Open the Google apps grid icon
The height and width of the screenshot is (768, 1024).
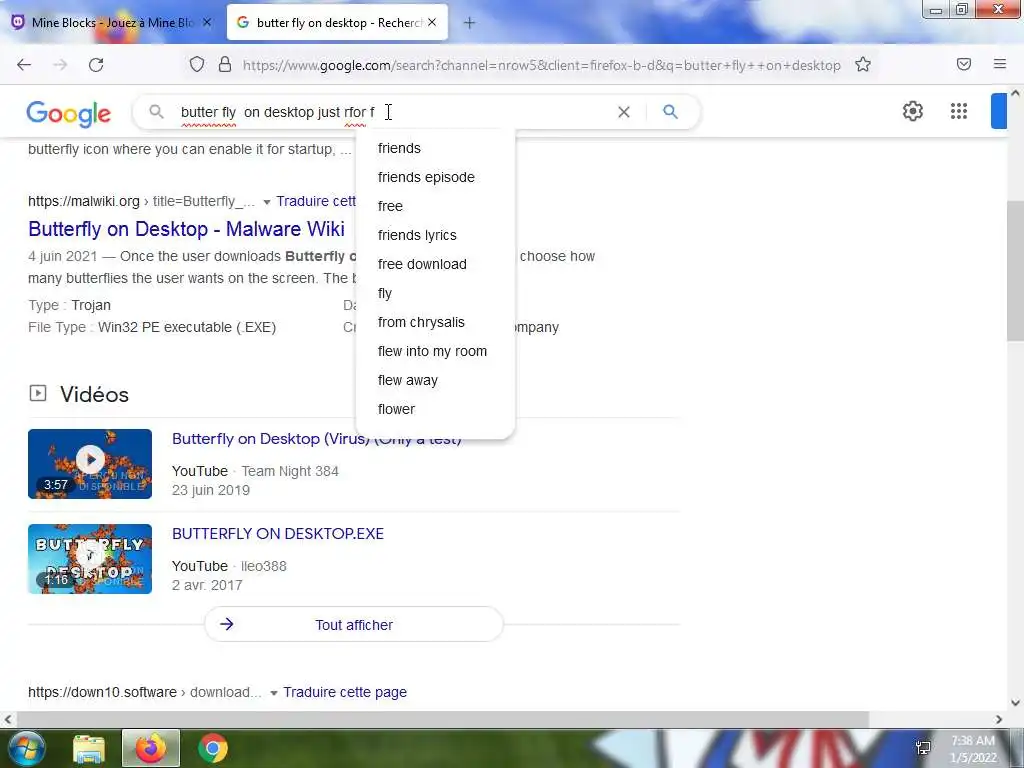(x=959, y=111)
